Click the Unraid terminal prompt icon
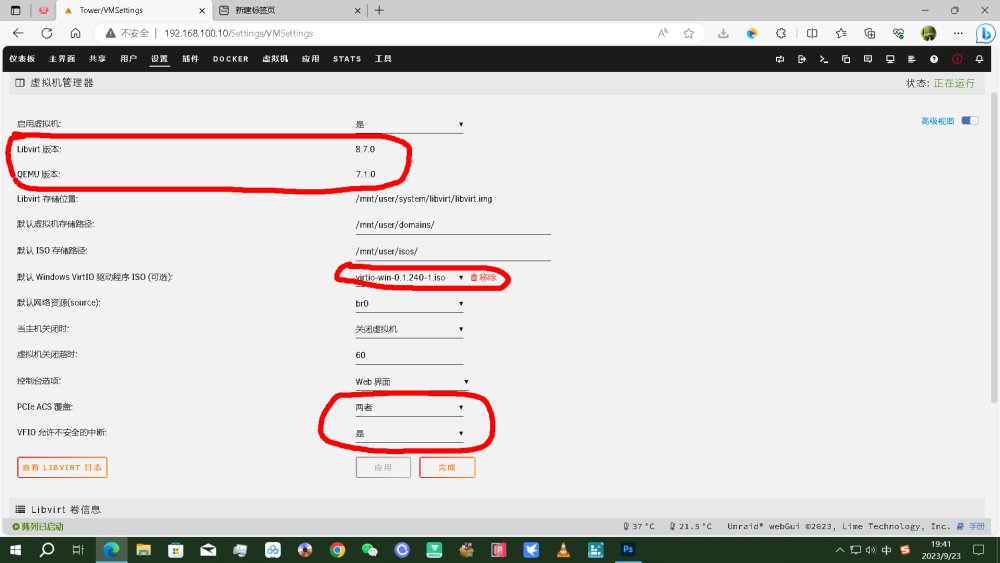 click(823, 59)
